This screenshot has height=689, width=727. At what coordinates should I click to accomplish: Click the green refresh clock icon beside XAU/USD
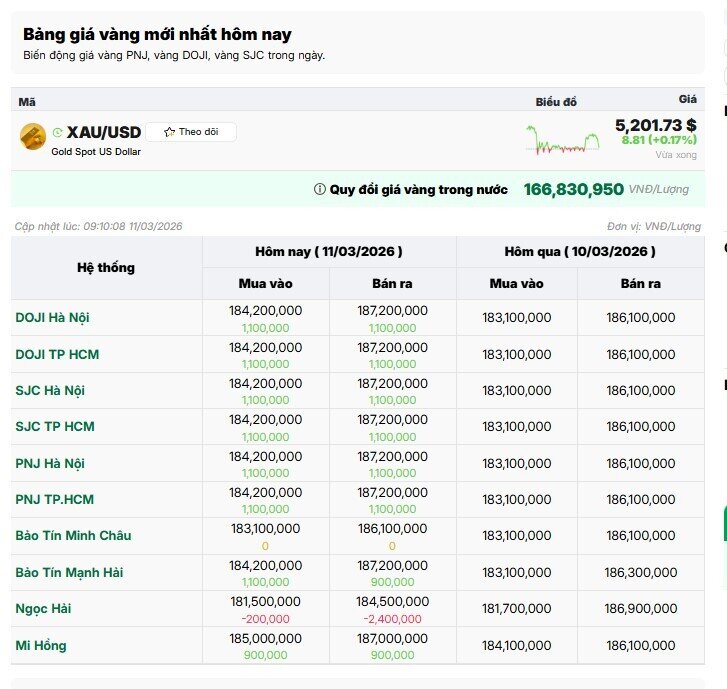[57, 133]
